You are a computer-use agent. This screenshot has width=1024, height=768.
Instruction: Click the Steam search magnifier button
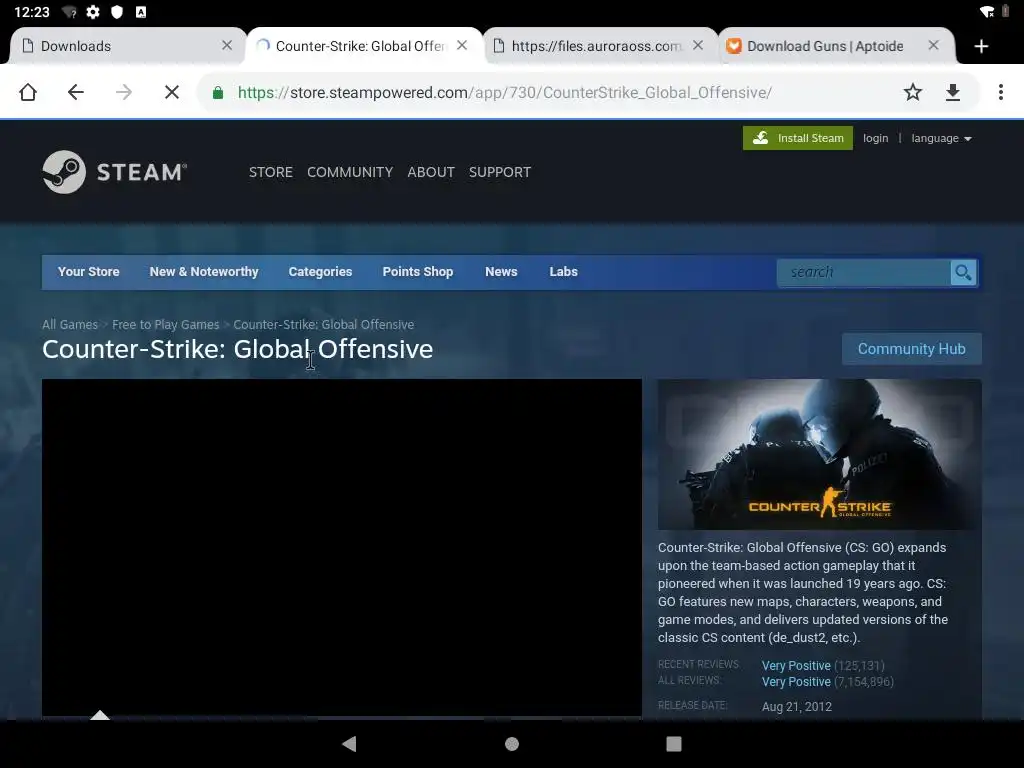click(963, 272)
